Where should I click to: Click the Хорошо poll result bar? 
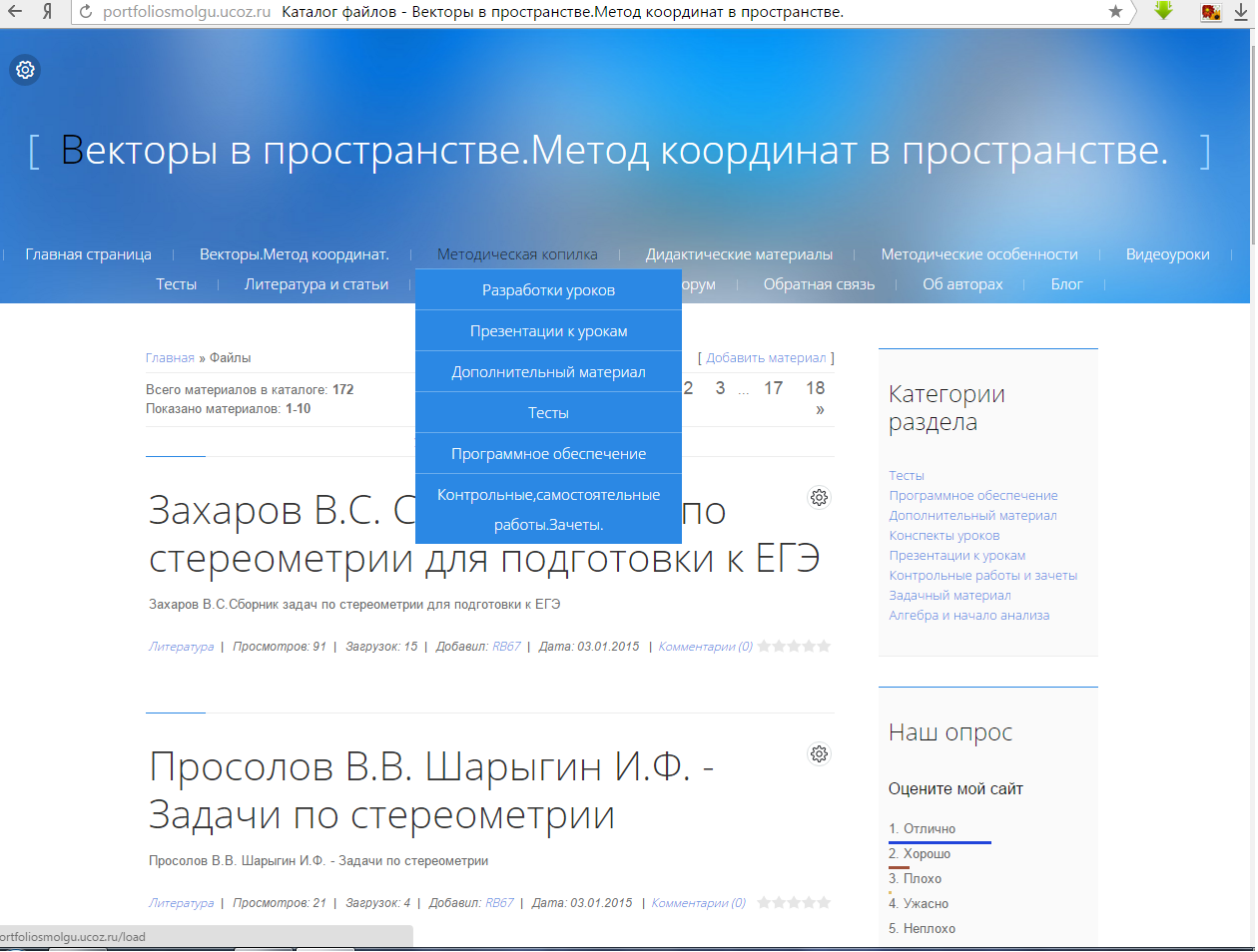click(x=899, y=867)
